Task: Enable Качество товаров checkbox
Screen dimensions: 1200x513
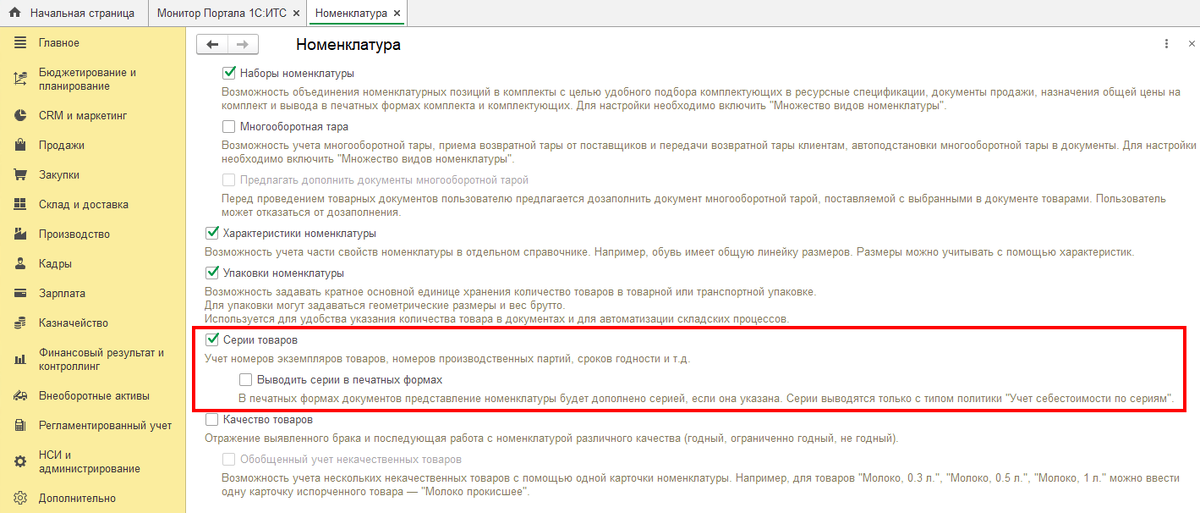Action: pyautogui.click(x=211, y=420)
